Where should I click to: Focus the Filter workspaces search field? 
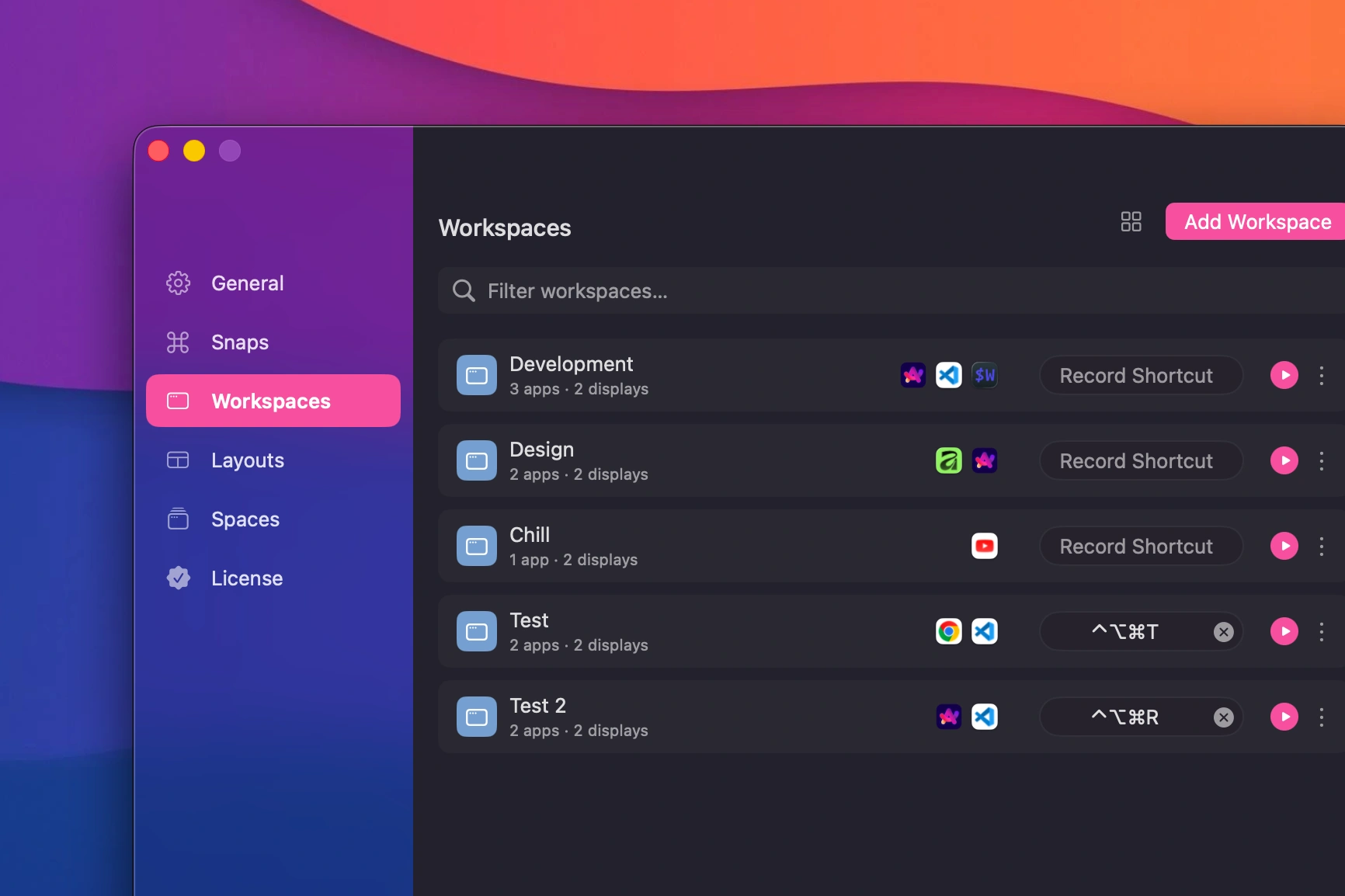pos(891,291)
